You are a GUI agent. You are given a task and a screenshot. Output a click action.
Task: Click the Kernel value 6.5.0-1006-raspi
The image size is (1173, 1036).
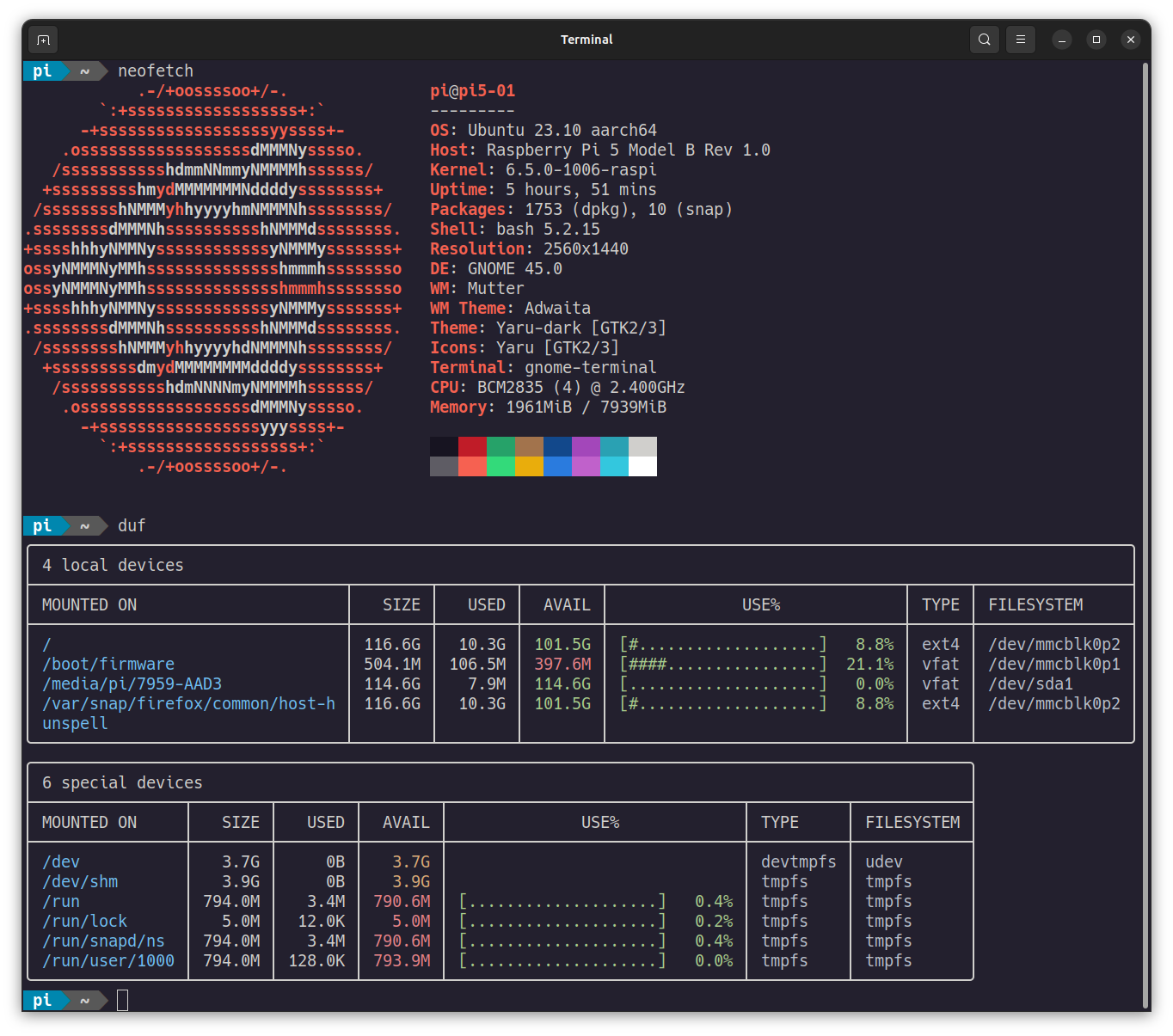(581, 169)
